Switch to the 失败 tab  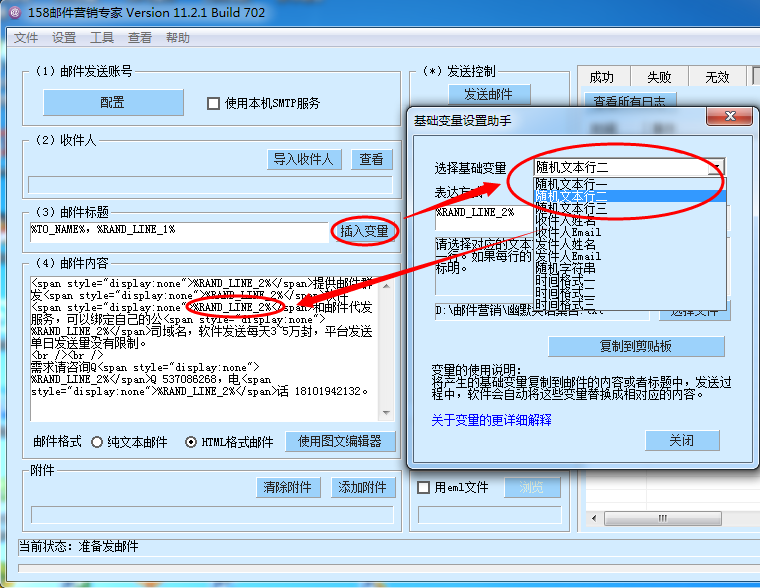coord(659,77)
